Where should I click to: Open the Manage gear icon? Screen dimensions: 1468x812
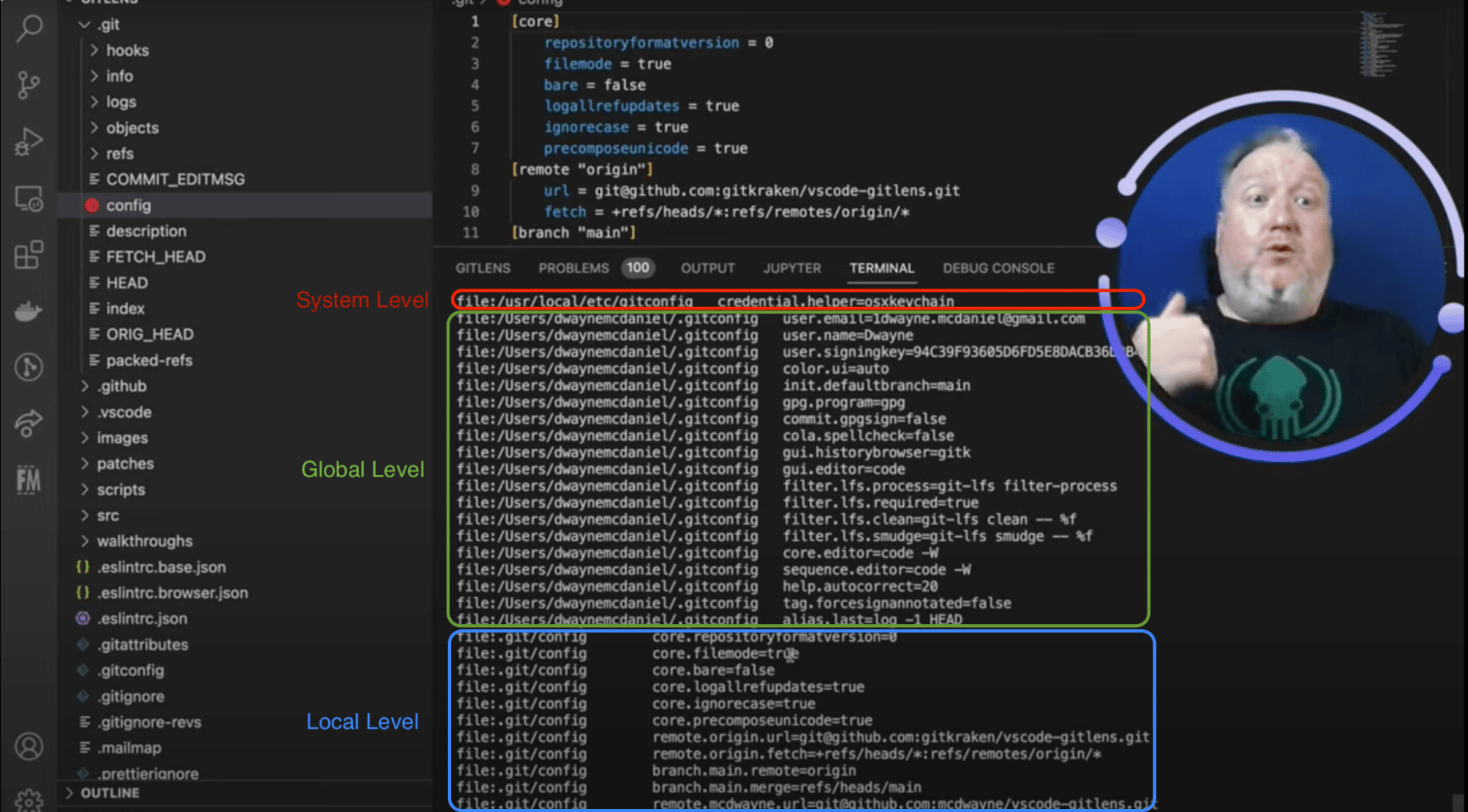click(29, 800)
